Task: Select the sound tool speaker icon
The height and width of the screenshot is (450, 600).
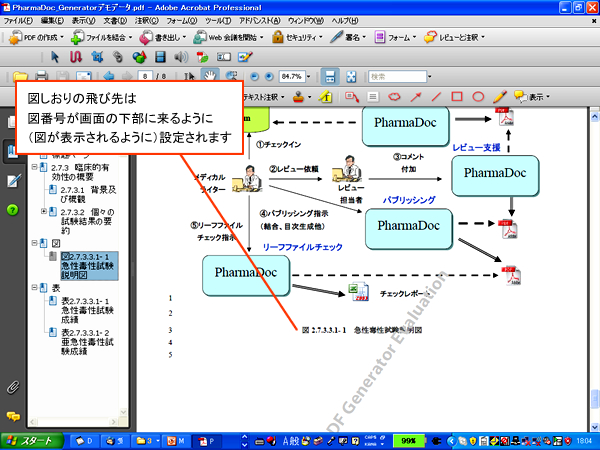Action: pos(181,57)
